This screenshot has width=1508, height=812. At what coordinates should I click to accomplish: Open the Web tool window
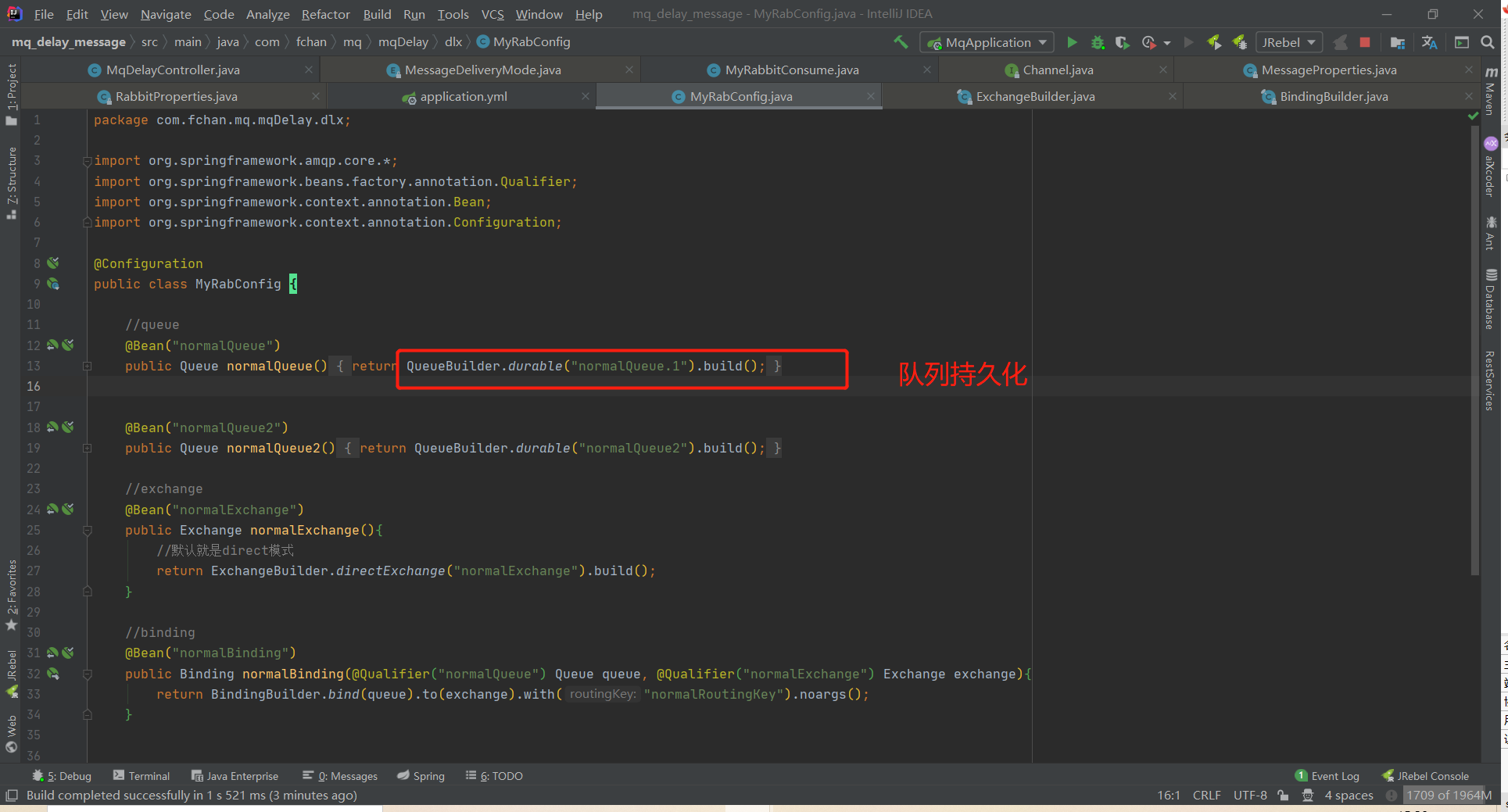(11, 734)
